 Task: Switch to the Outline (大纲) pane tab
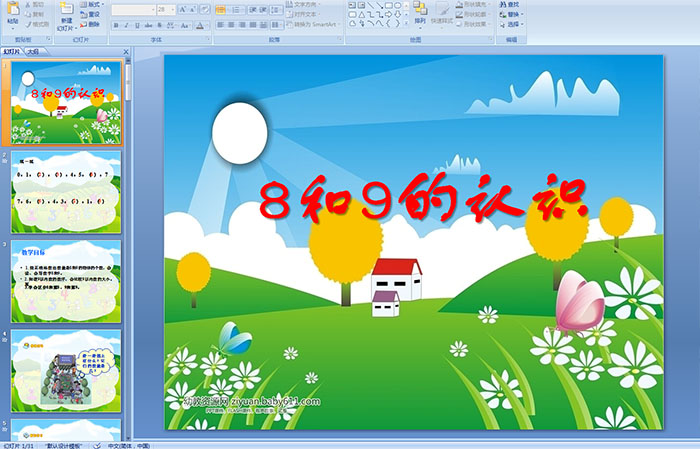[x=34, y=52]
